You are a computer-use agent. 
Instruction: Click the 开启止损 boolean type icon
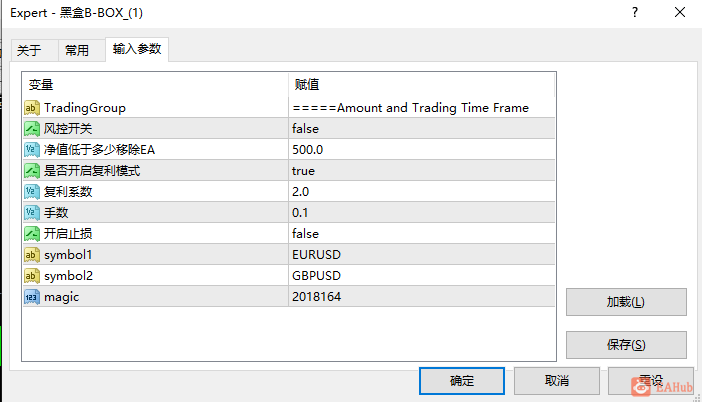(32, 234)
